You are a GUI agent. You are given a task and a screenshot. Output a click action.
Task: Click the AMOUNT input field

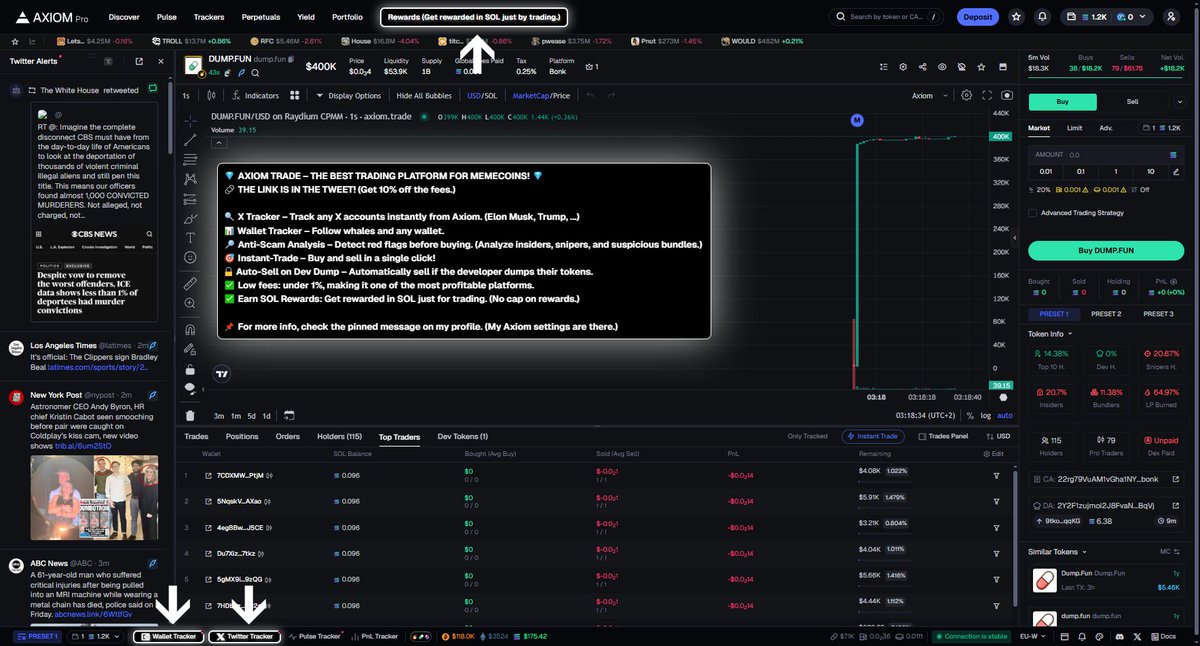1107,155
